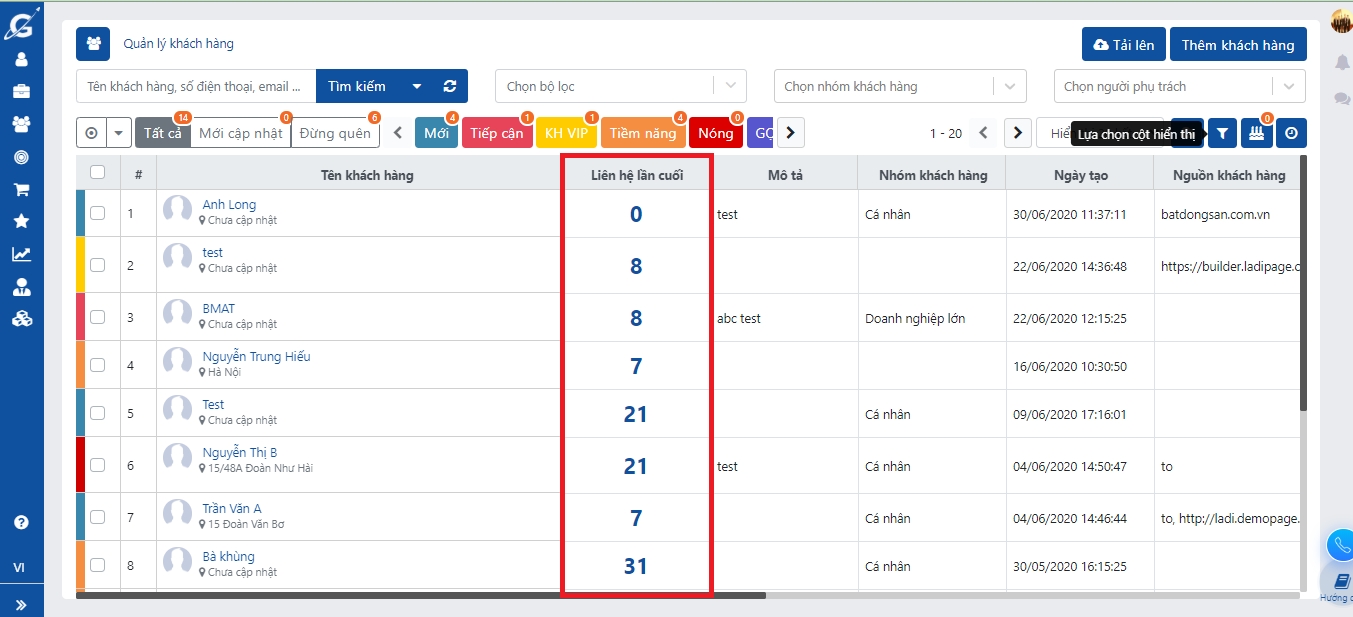Select the 'Tiềm năng' status tab
The image size is (1353, 617).
point(643,133)
